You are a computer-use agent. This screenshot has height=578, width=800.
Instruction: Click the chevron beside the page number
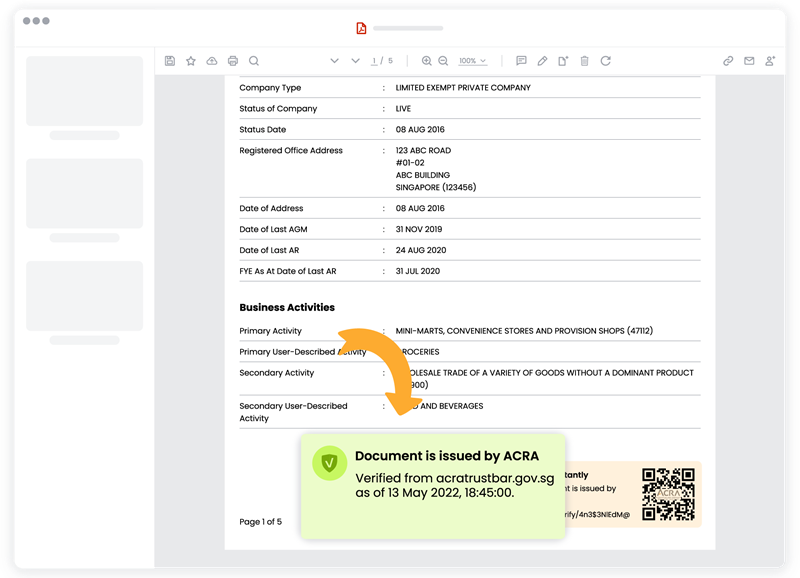tap(355, 61)
